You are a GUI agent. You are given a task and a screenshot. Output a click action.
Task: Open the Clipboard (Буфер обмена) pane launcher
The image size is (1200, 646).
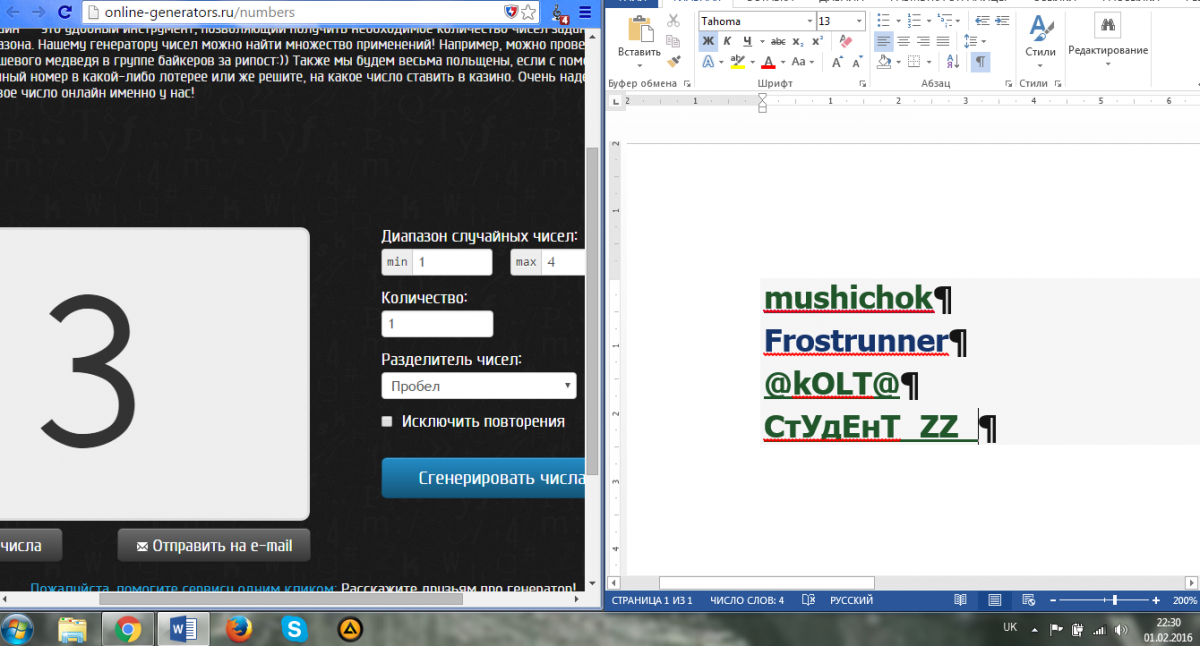coord(685,84)
